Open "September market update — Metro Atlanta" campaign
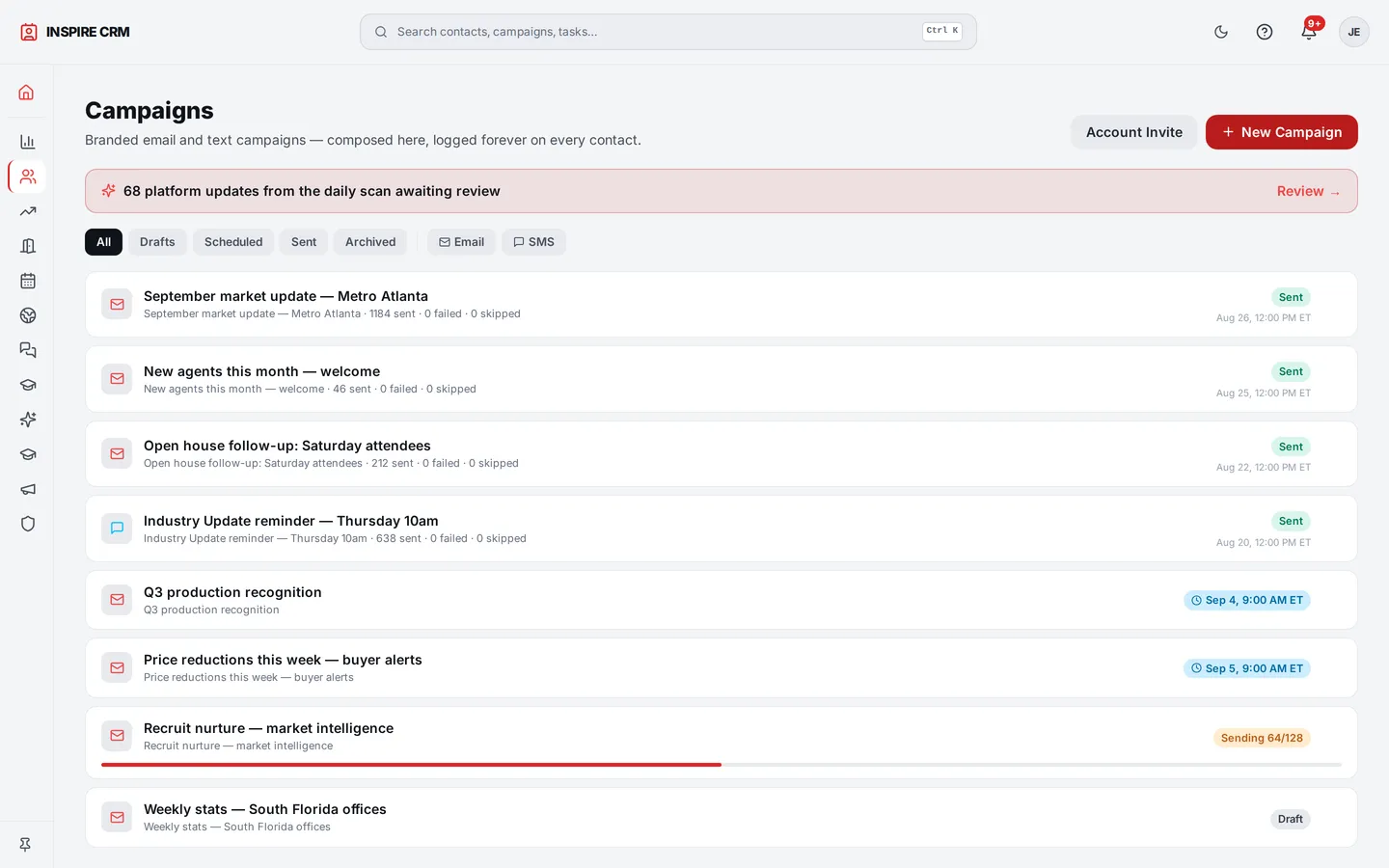The width and height of the screenshot is (1389, 868). 722,305
